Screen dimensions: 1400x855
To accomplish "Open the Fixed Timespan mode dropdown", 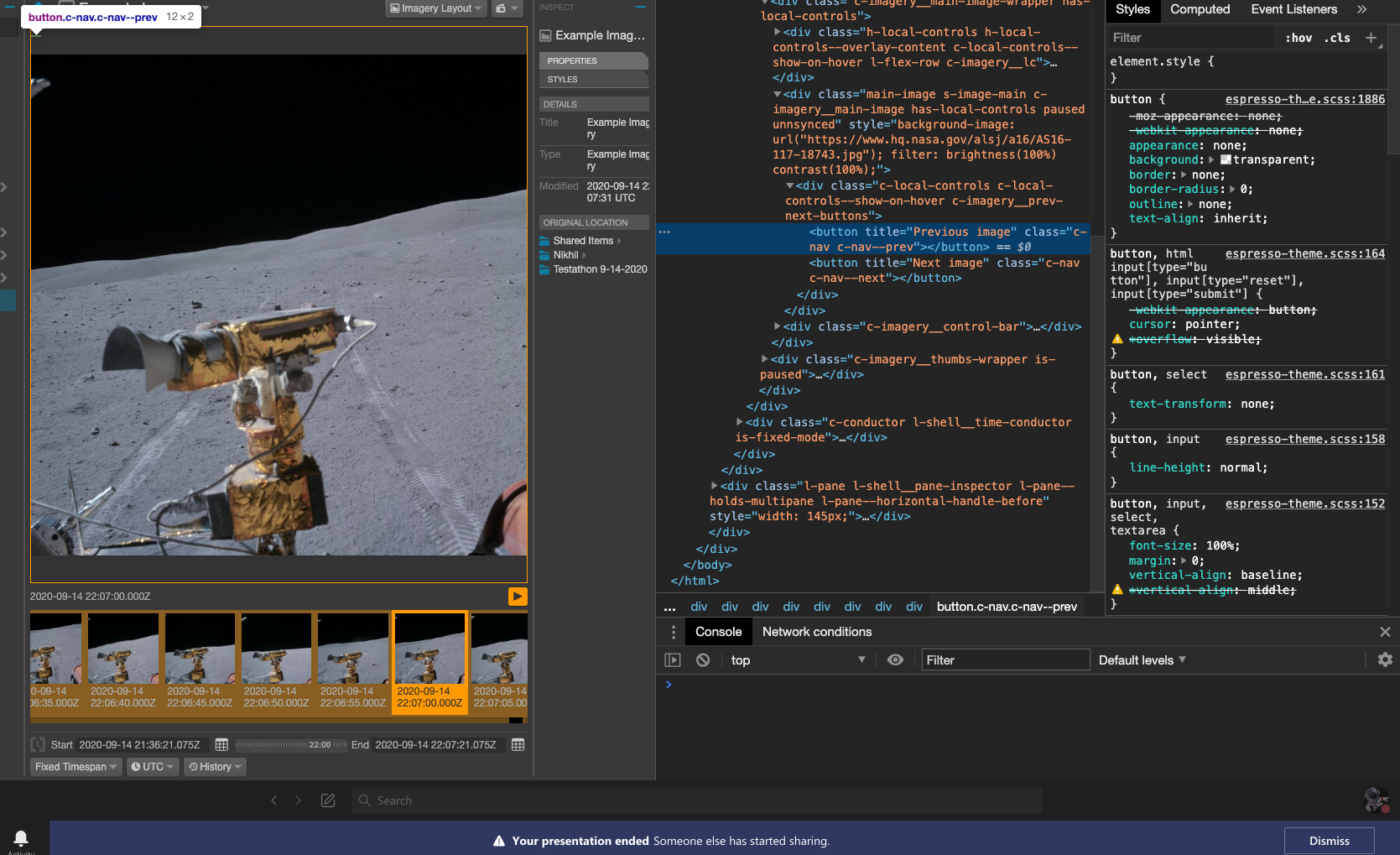I will click(x=75, y=767).
